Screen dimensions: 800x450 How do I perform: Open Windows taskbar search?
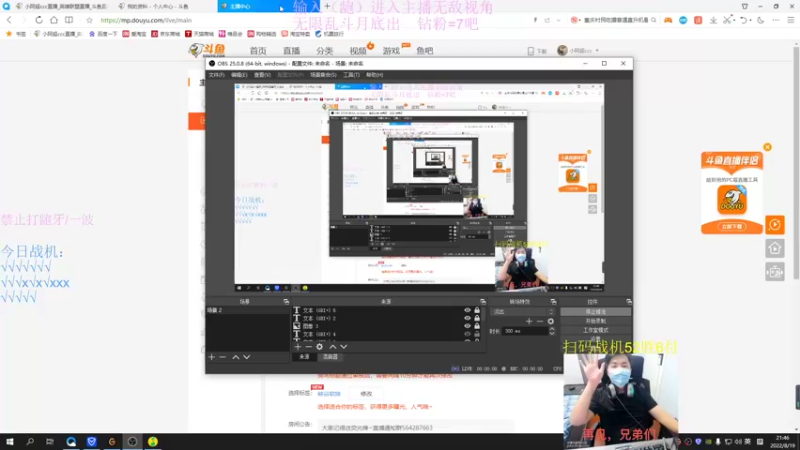30,441
